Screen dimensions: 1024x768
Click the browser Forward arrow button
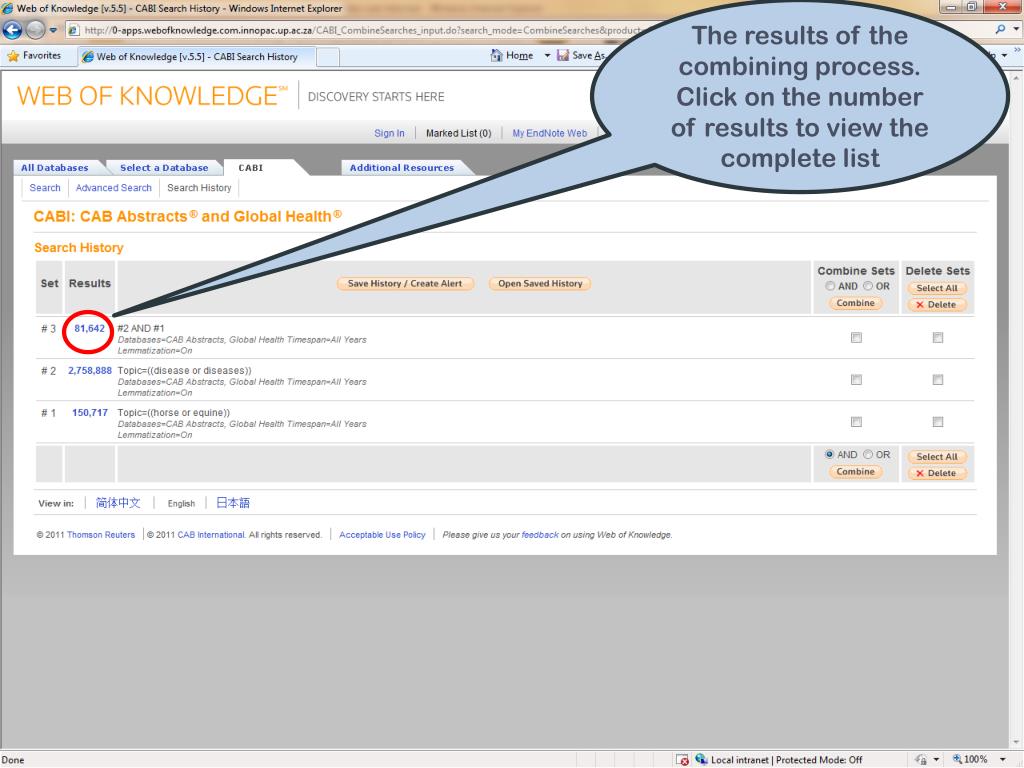(x=35, y=30)
